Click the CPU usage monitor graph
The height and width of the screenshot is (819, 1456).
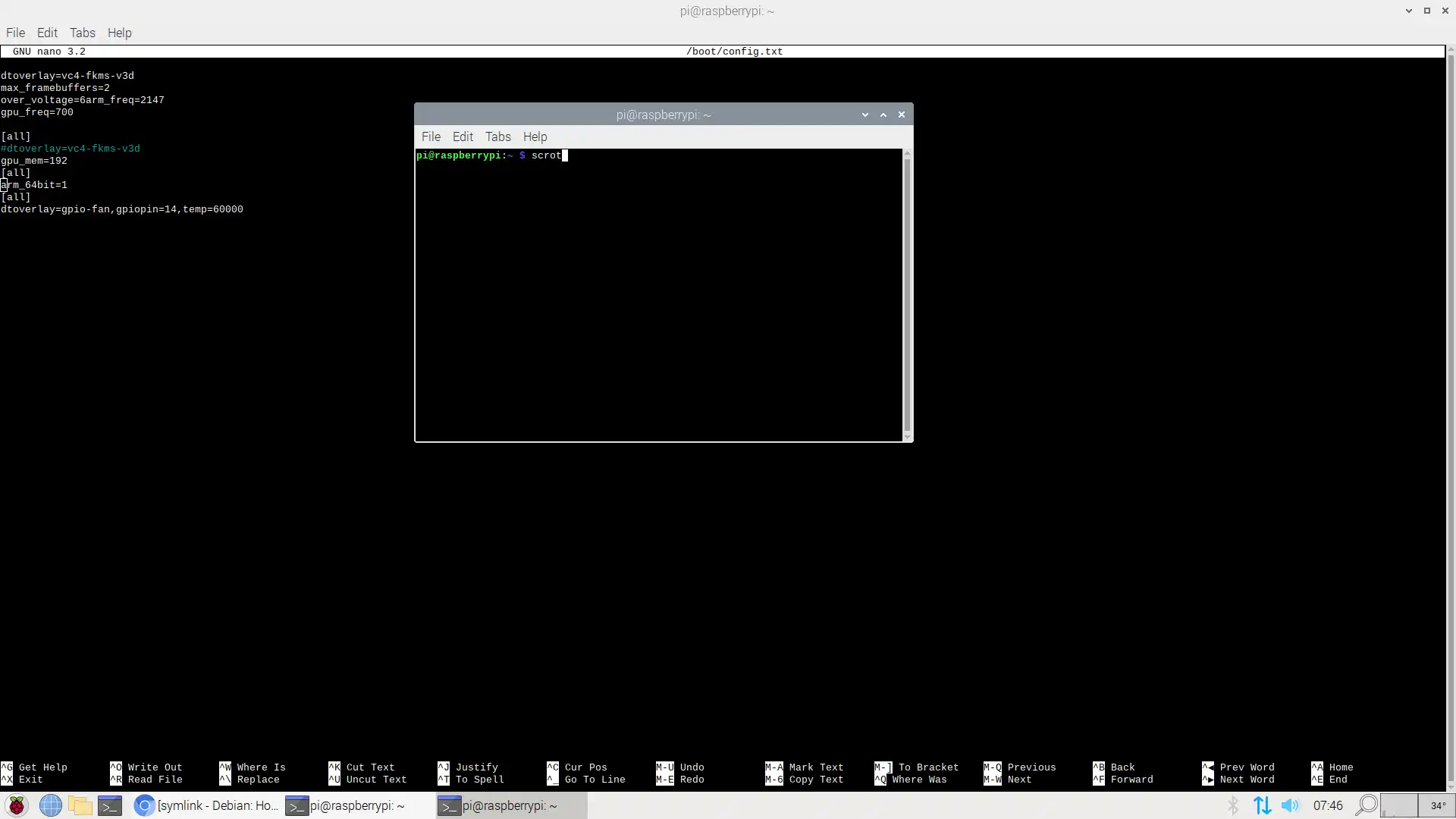1398,805
